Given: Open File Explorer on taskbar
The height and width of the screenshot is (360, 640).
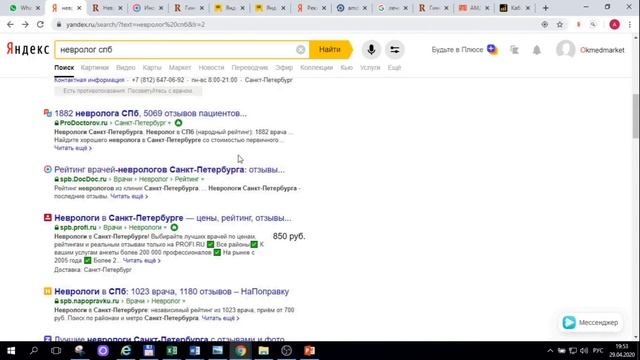Looking at the screenshot, I should [x=264, y=351].
